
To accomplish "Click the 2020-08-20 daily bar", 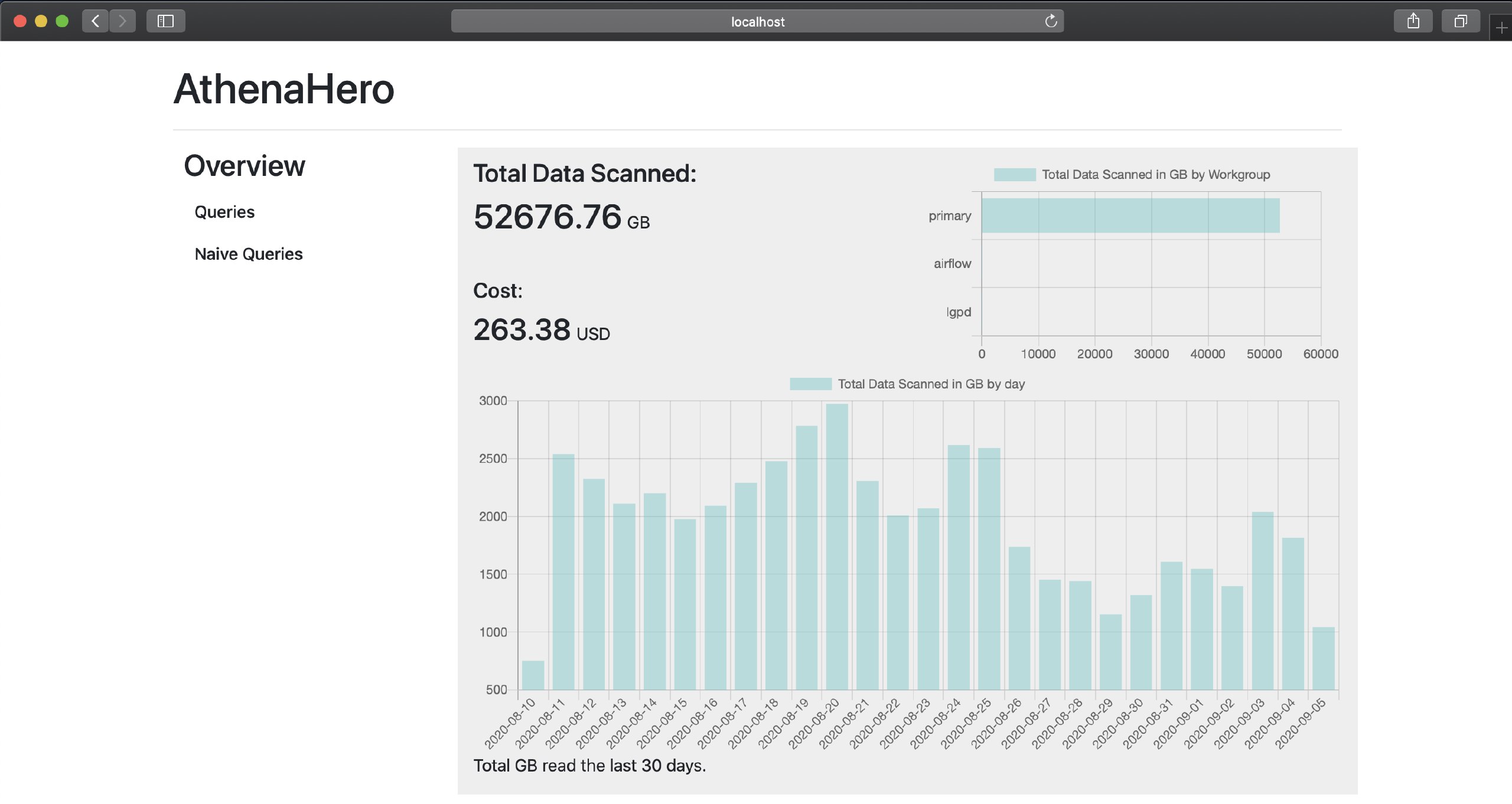I will click(x=837, y=546).
